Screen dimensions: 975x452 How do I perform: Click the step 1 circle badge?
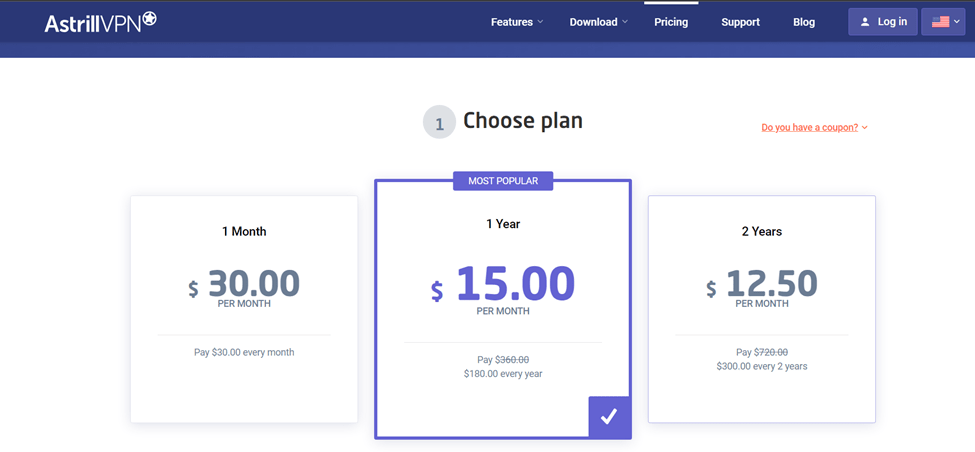click(x=439, y=123)
